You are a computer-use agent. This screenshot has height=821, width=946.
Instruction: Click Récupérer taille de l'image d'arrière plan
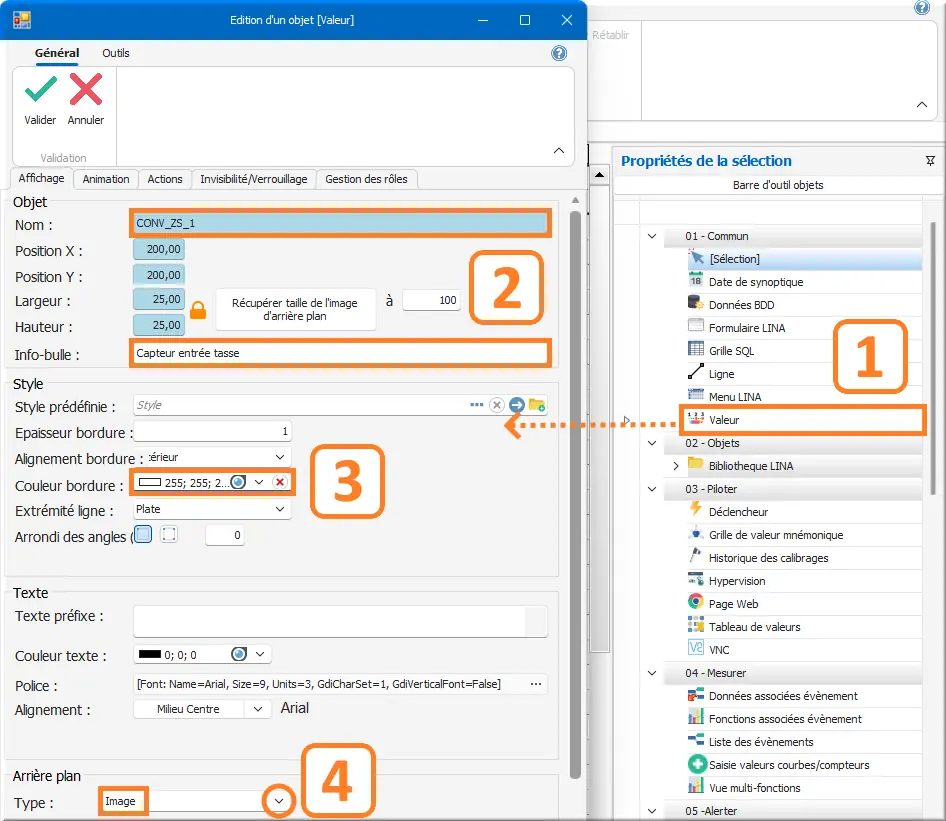coord(295,309)
